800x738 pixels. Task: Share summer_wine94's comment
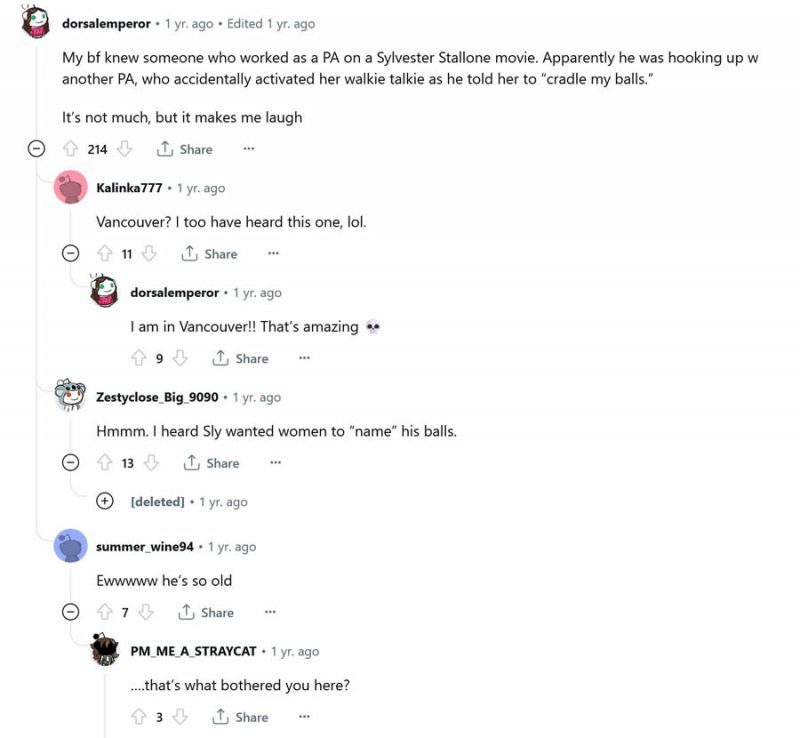point(206,612)
